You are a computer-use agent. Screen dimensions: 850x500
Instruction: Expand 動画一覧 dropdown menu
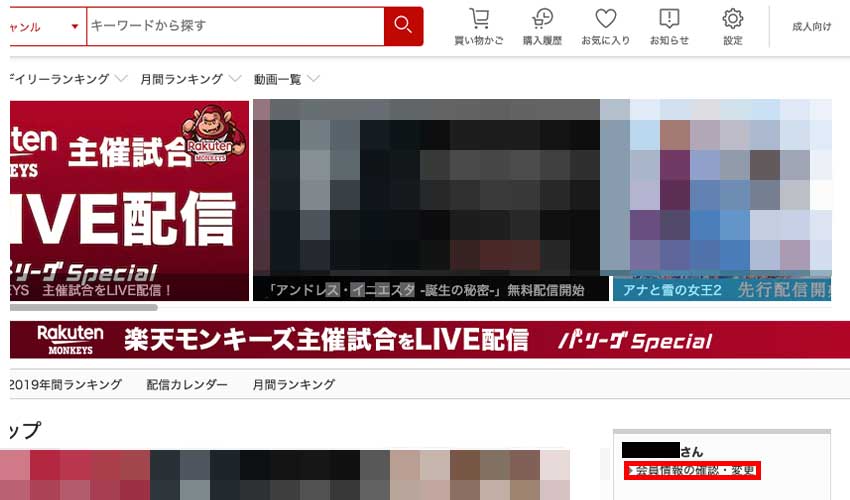[313, 79]
